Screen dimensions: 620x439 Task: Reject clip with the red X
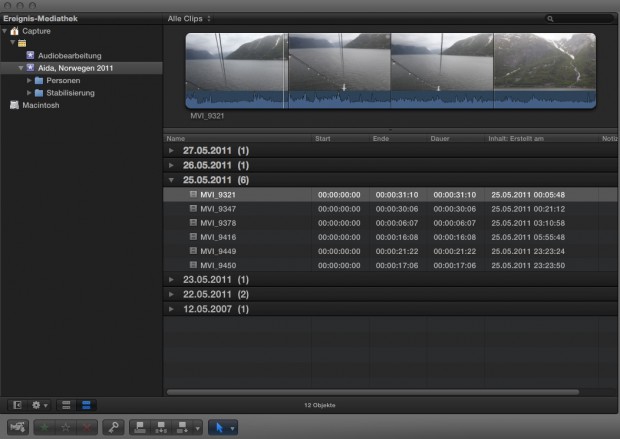tap(88, 427)
